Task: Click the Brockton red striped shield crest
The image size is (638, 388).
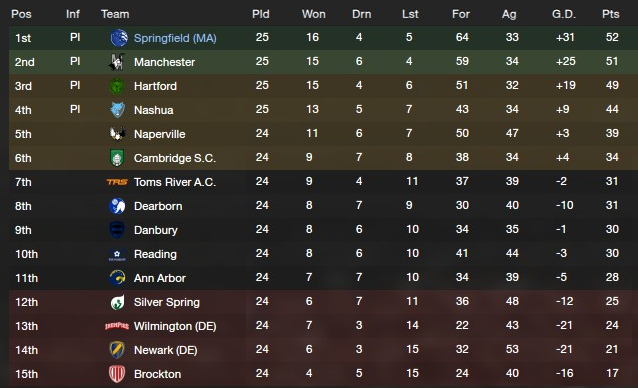Action: [x=117, y=374]
